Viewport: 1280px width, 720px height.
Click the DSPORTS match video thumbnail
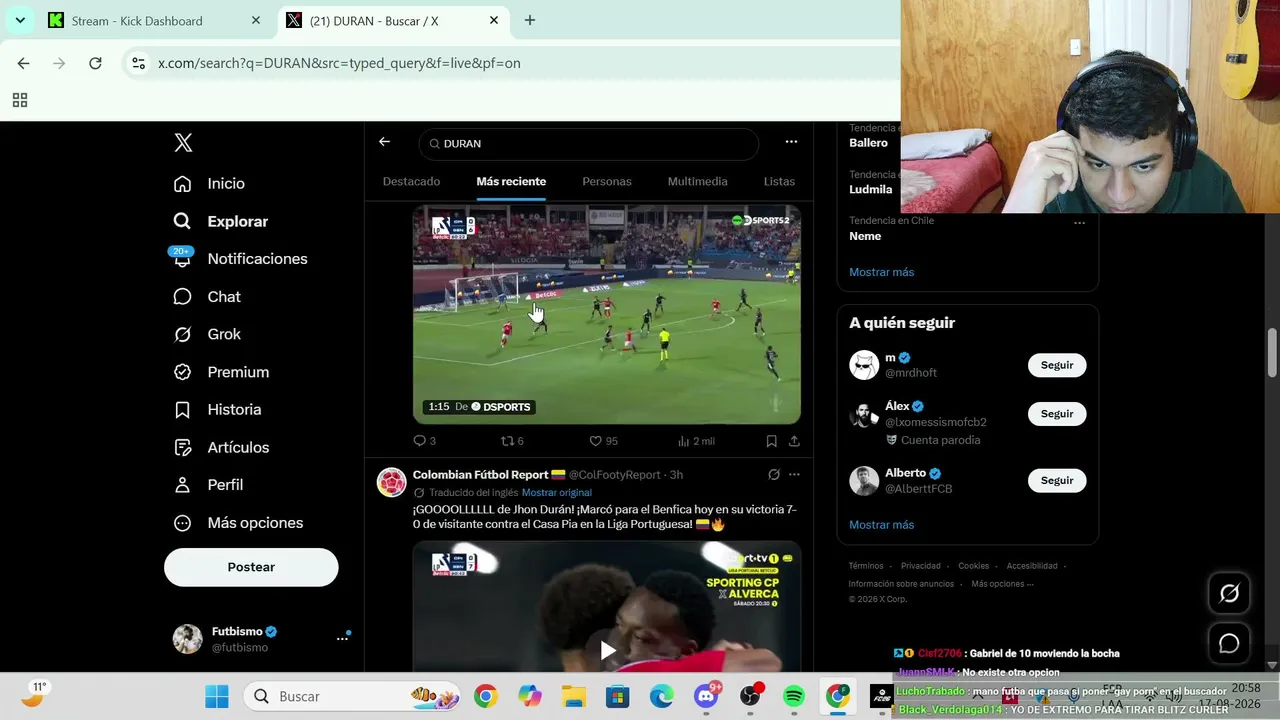point(607,315)
